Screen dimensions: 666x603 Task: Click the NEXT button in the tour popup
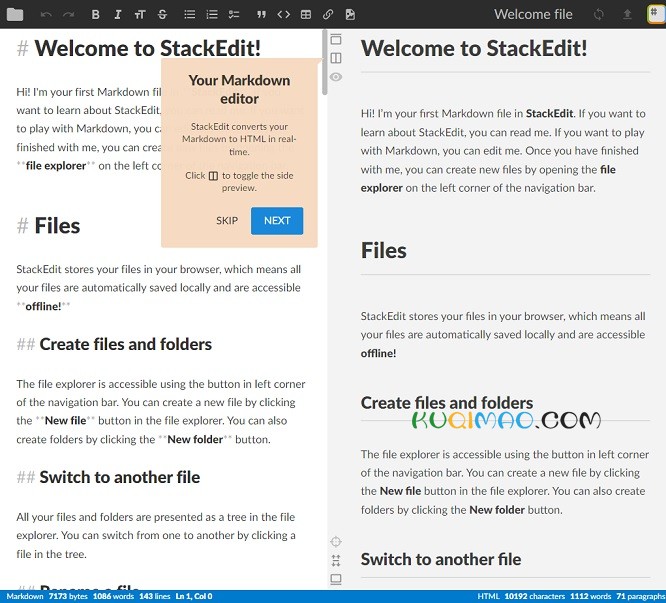pyautogui.click(x=277, y=221)
